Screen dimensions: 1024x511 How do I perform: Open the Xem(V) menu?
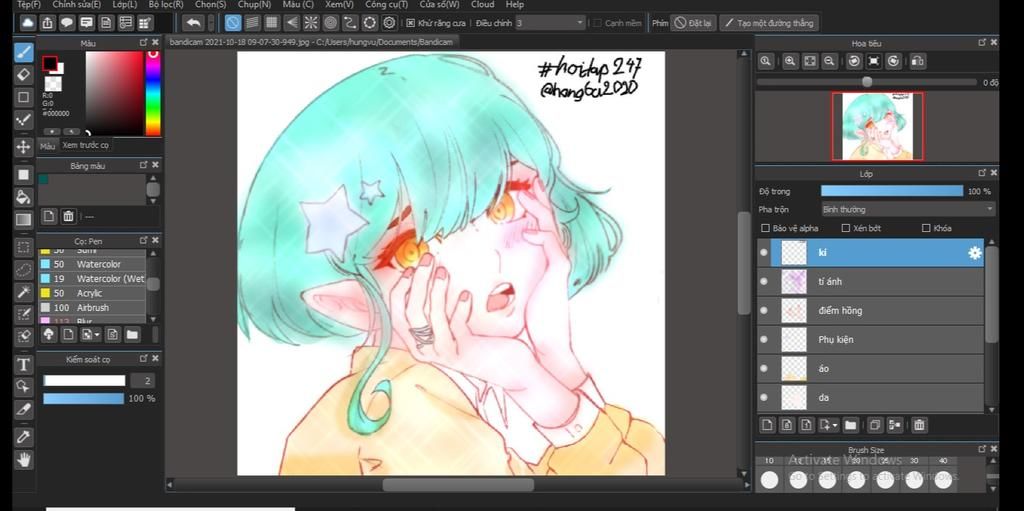coord(339,4)
